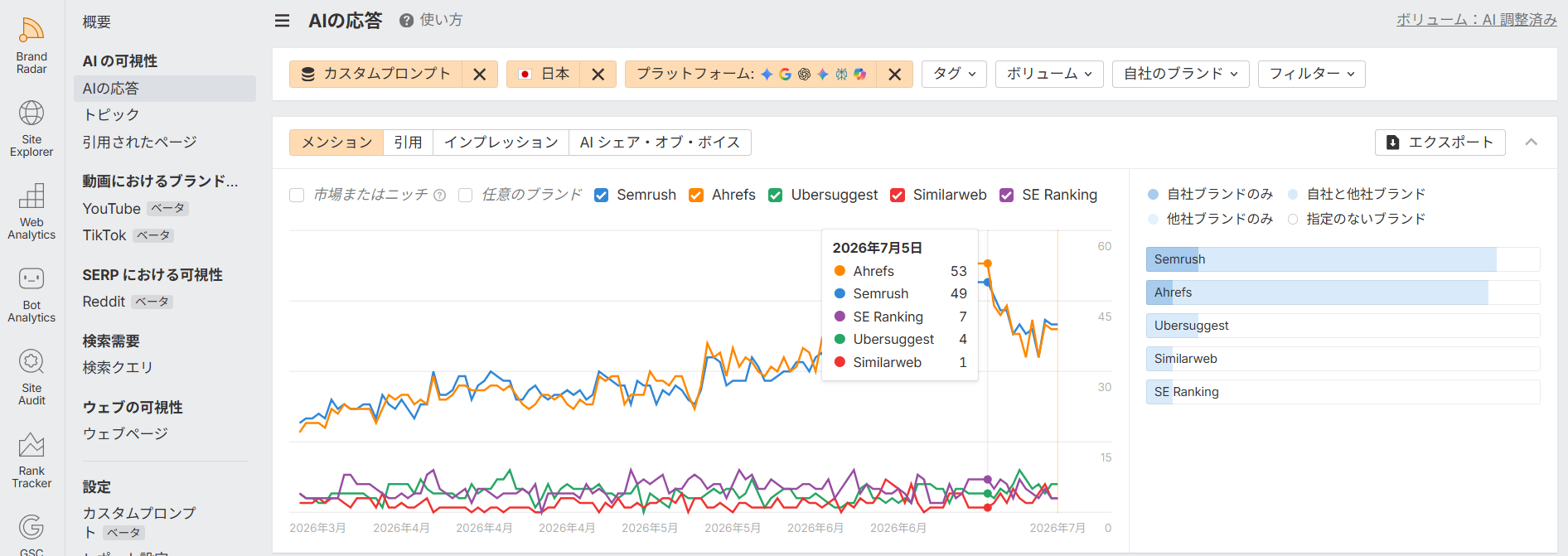1568x556 pixels.
Task: Open the カスタムプロンプト filter selector
Action: pos(375,74)
